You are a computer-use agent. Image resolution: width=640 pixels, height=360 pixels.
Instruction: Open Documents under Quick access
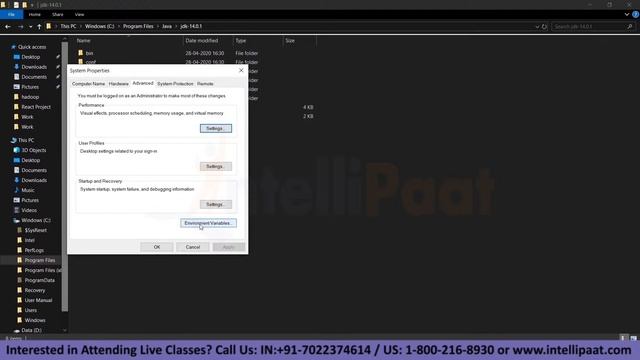pos(34,77)
